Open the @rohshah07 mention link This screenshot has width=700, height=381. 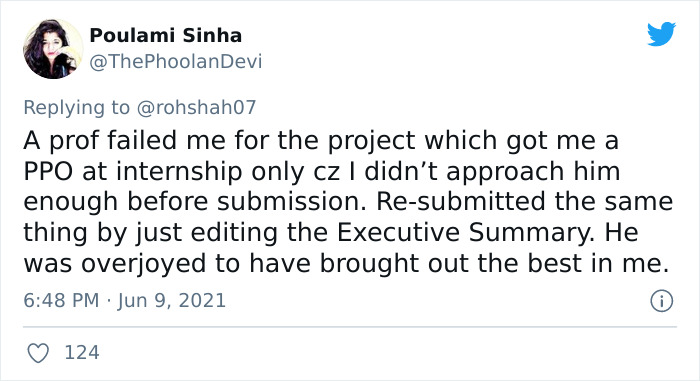click(x=196, y=107)
